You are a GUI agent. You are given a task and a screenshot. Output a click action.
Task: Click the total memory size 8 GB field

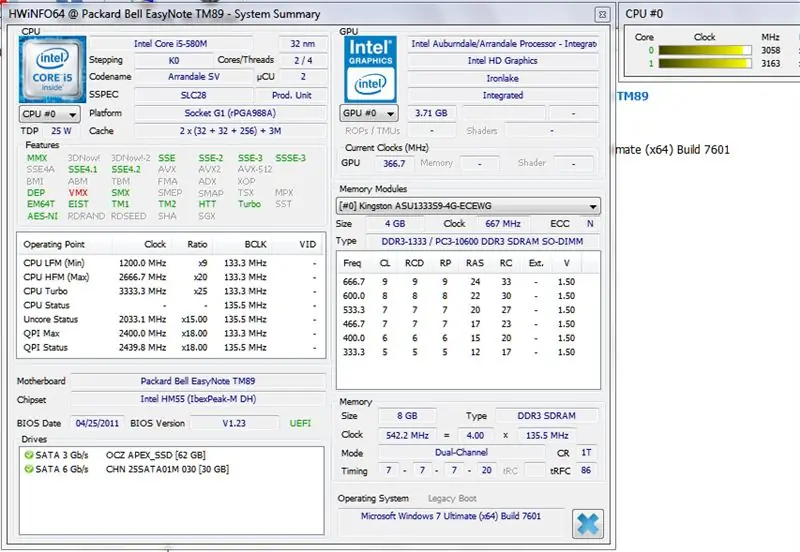click(407, 416)
